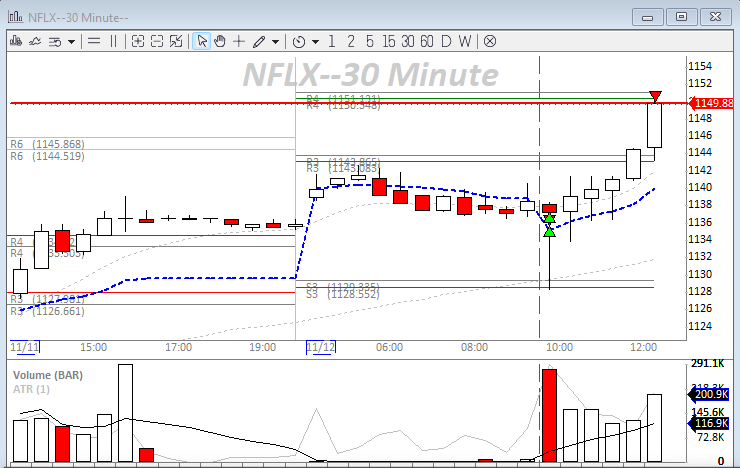
Task: Zoom in with the plus-box icon
Action: tap(138, 42)
